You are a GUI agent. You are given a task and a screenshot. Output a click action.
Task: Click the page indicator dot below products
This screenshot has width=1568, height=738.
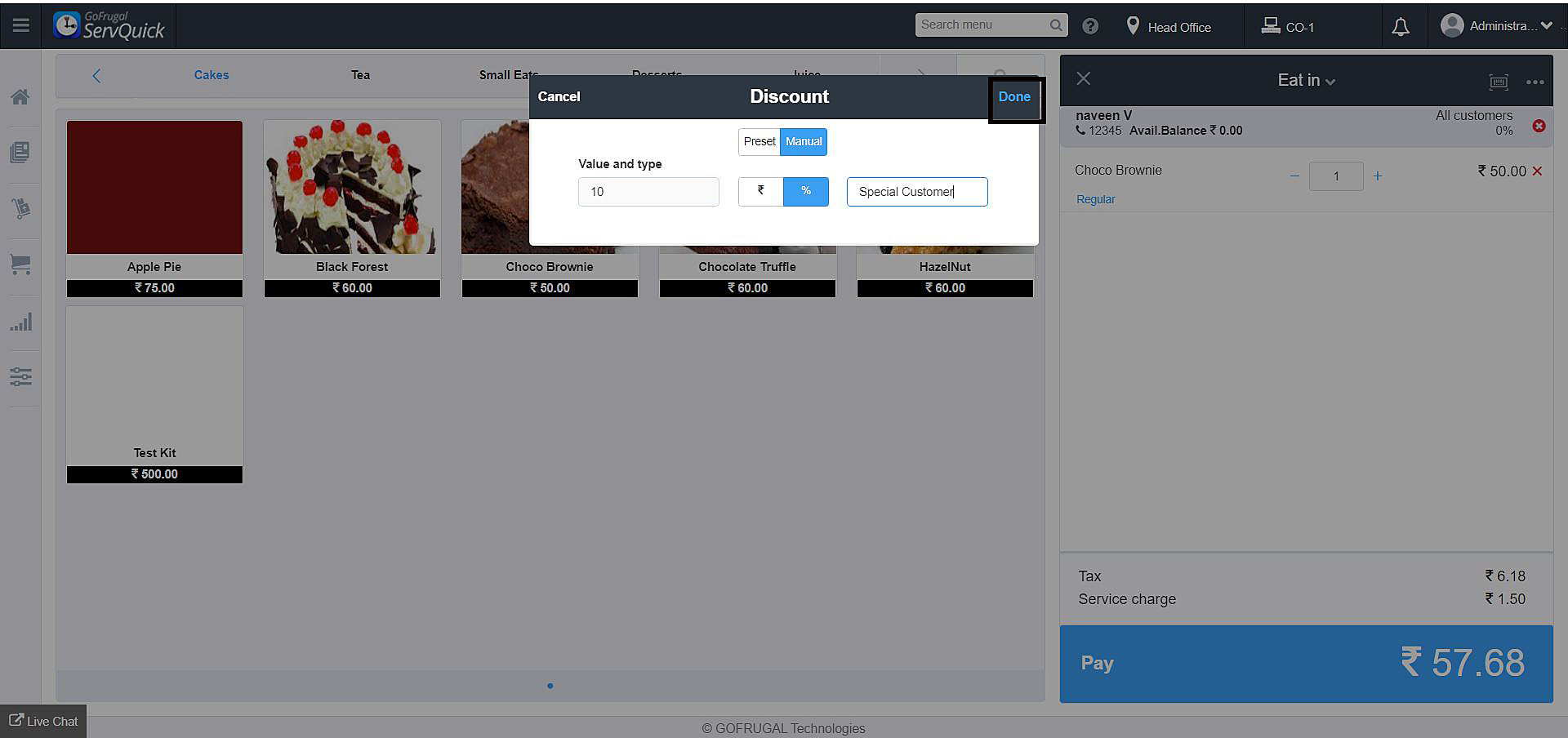550,686
